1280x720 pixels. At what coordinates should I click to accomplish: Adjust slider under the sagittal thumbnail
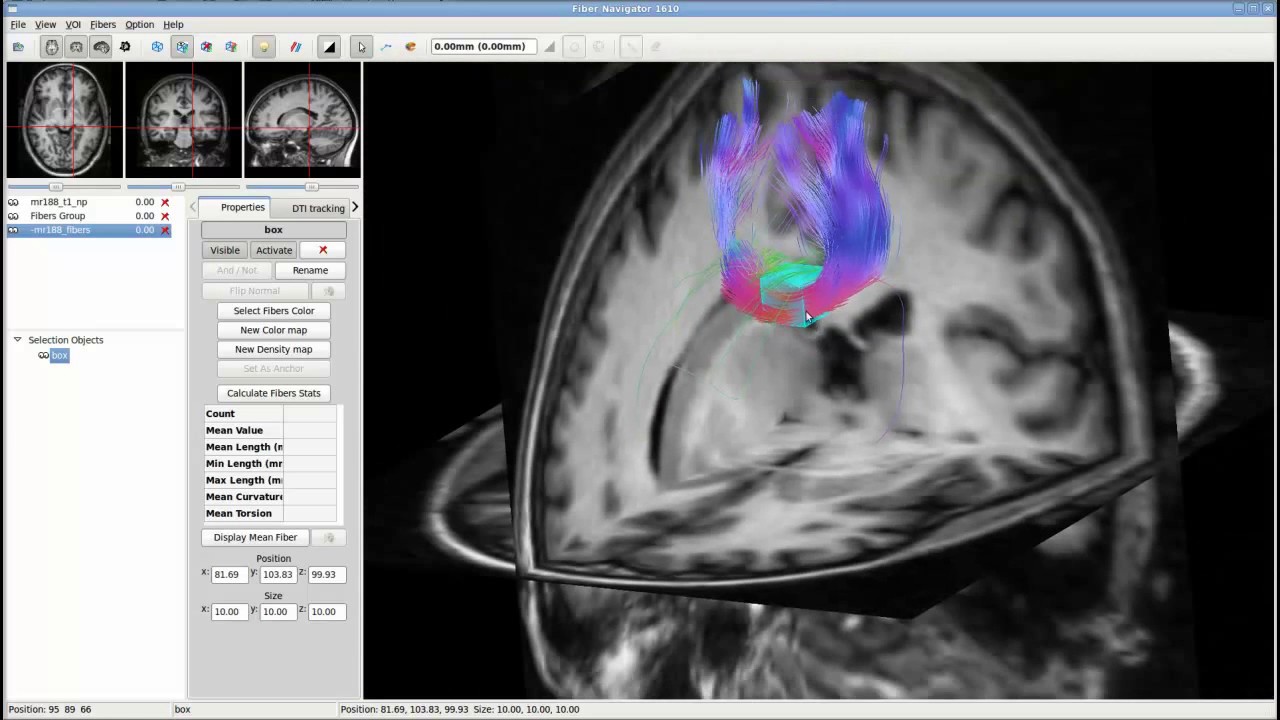point(302,187)
